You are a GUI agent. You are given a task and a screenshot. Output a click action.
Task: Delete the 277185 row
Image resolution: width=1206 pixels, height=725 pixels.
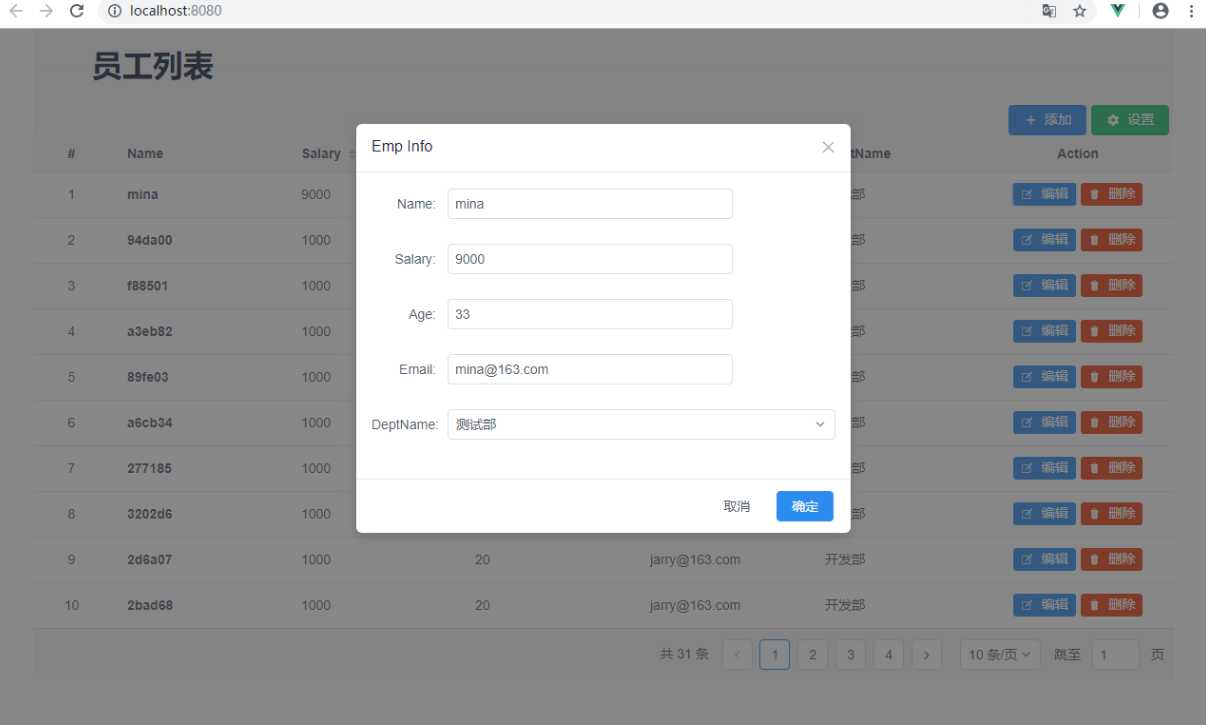(1111, 468)
